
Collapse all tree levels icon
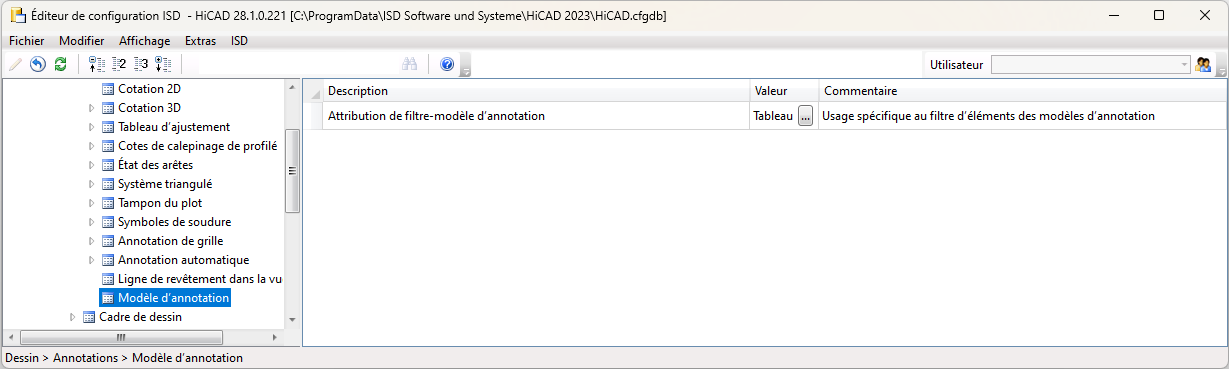pos(97,64)
